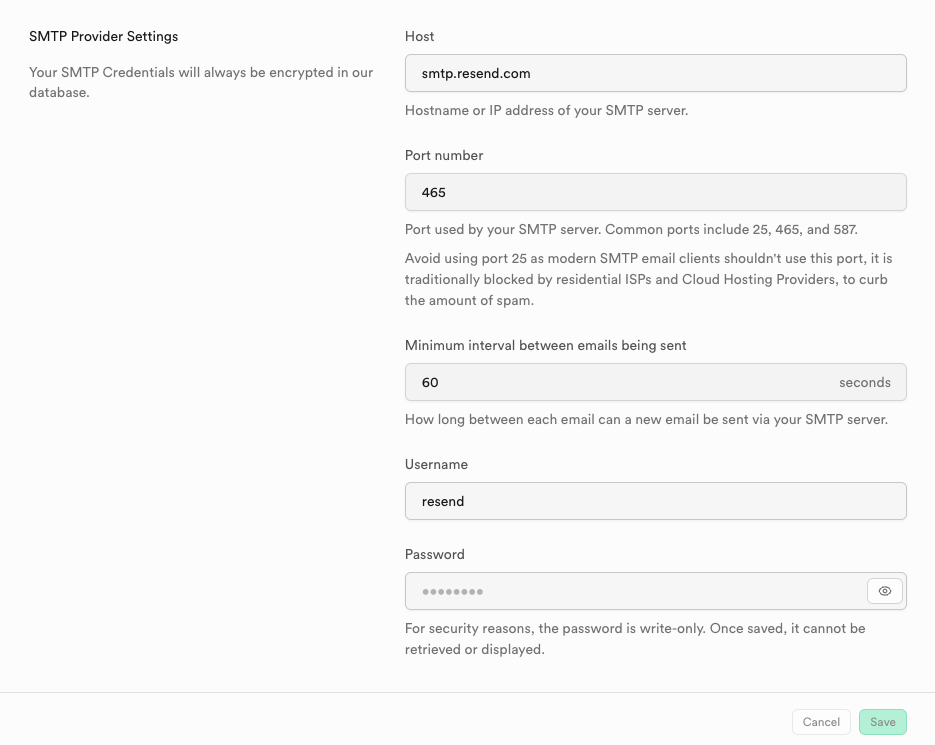The width and height of the screenshot is (935, 745).
Task: Click the Avoid using port 25 notice
Action: pyautogui.click(x=646, y=279)
